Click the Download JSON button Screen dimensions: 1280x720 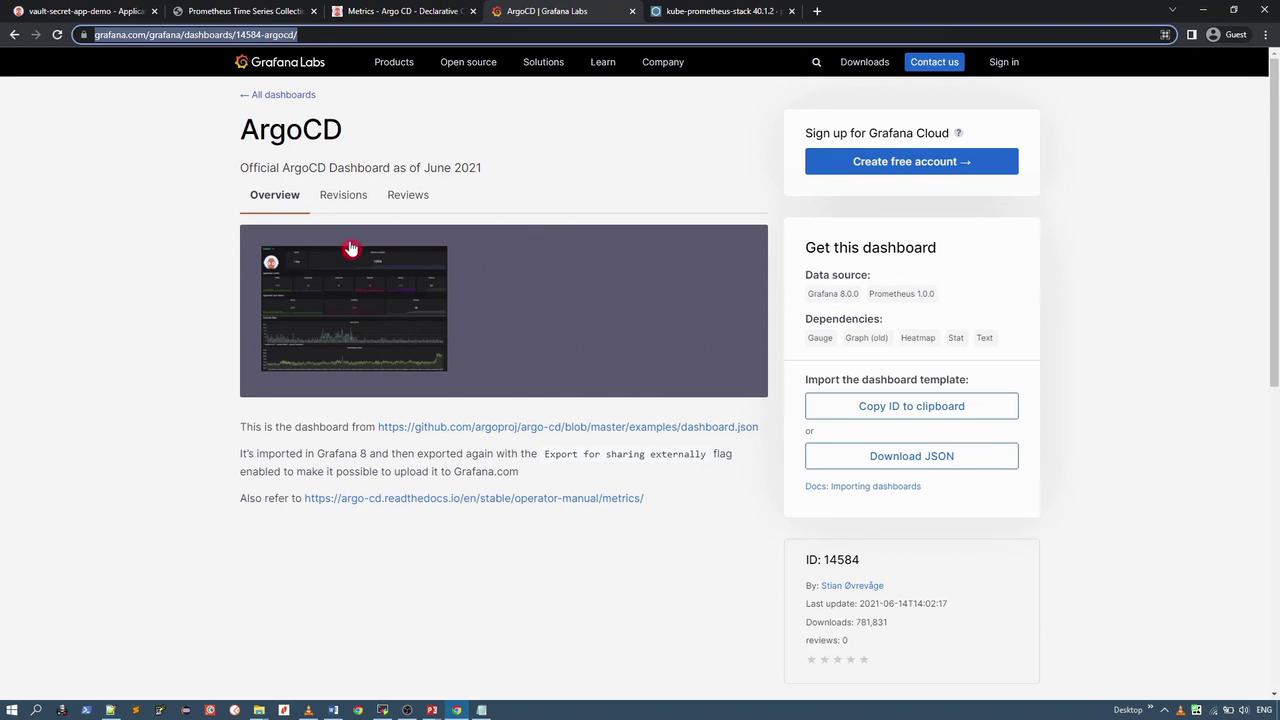point(912,456)
